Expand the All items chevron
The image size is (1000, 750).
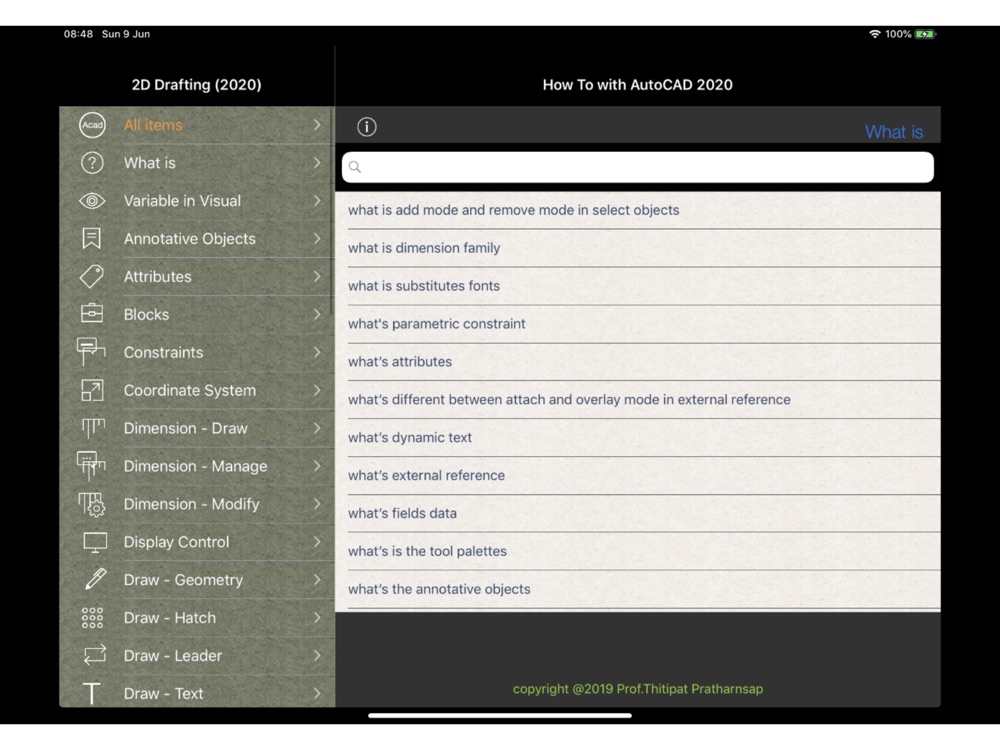click(317, 125)
